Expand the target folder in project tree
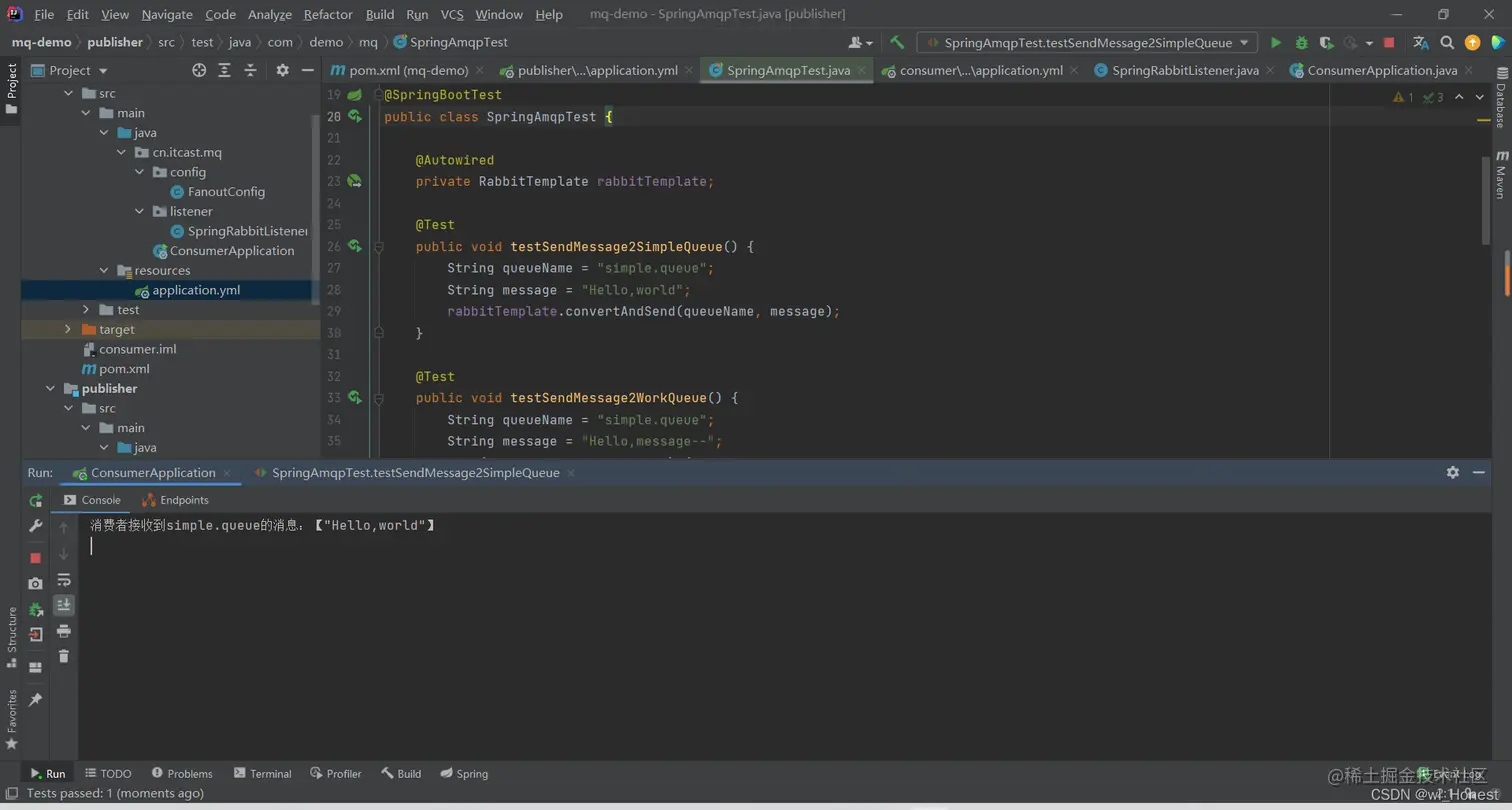1512x810 pixels. pyautogui.click(x=68, y=329)
